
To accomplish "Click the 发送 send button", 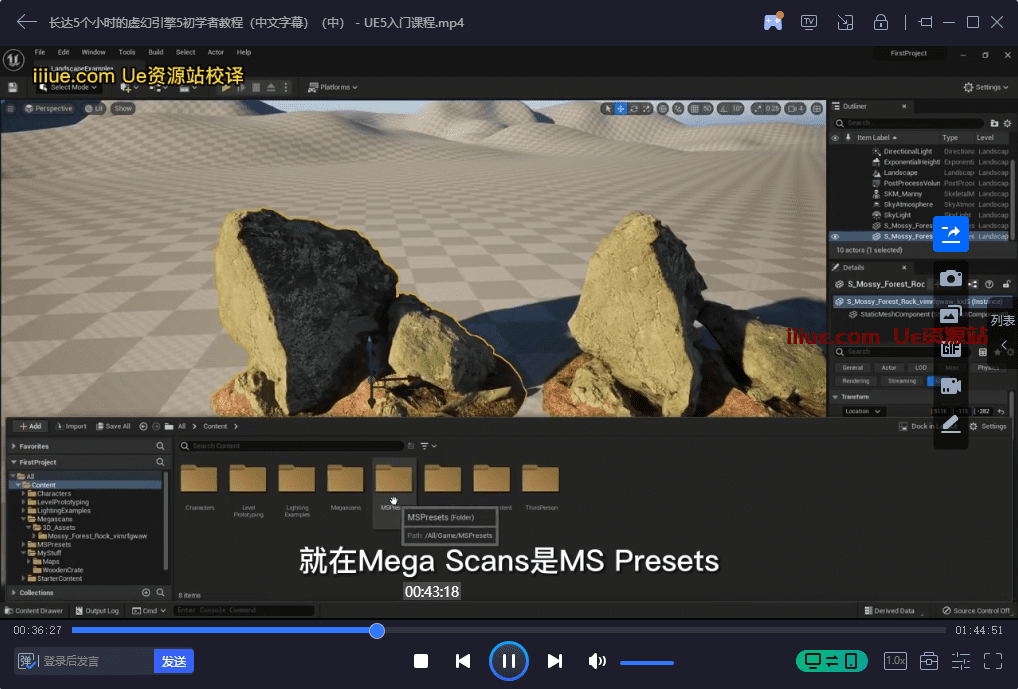I will click(x=174, y=661).
